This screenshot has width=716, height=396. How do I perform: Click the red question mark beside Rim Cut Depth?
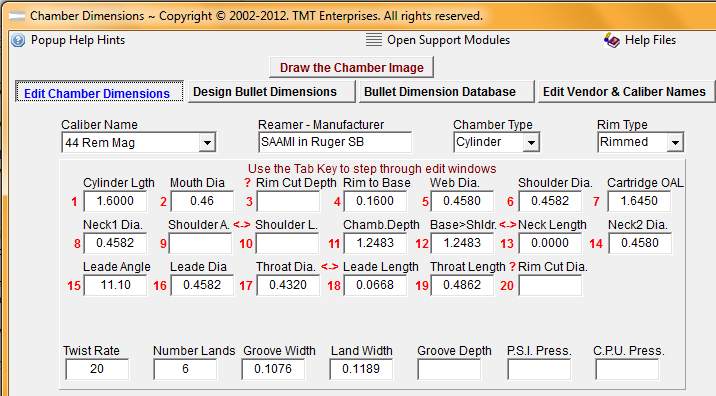247,183
